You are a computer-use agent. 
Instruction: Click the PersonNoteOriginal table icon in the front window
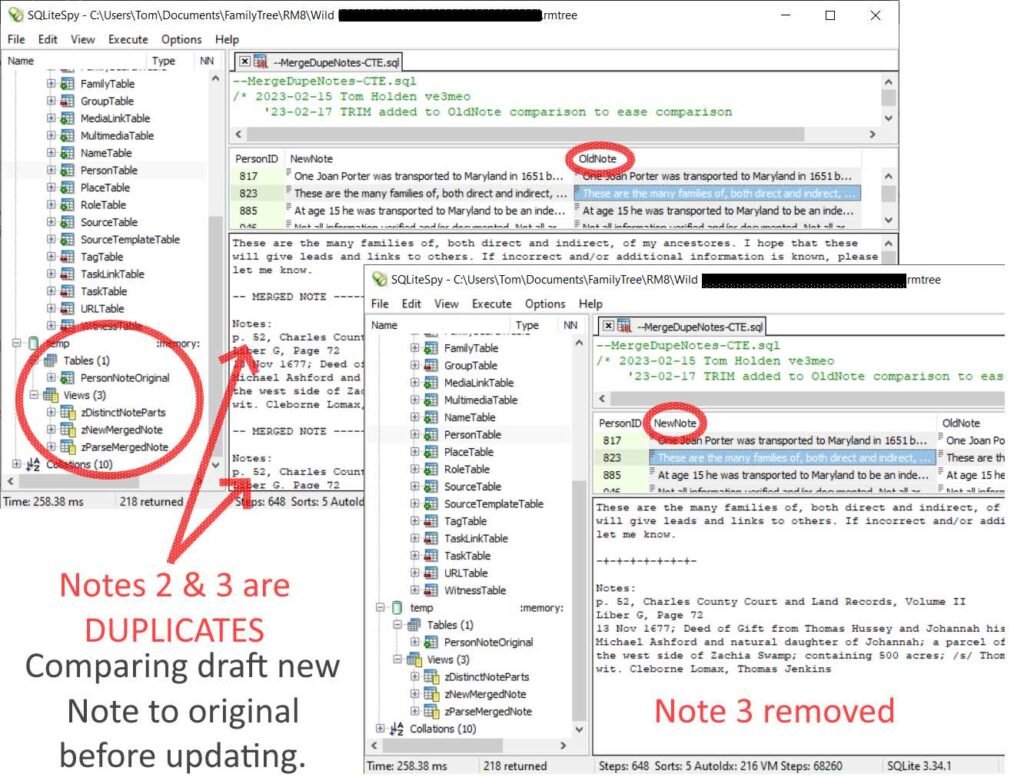point(431,642)
